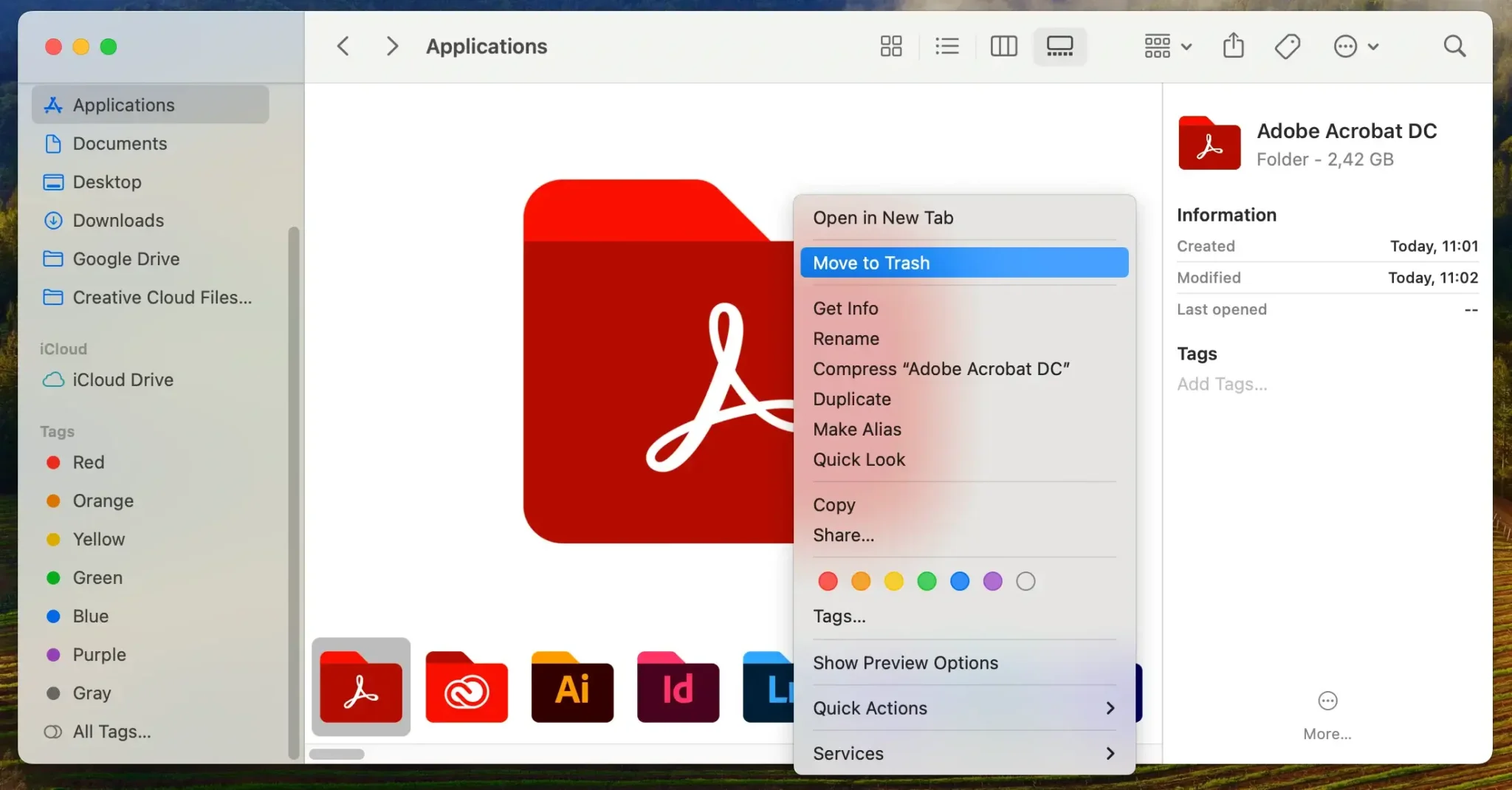Apply the red tag color in menu
The image size is (1512, 790).
click(828, 581)
